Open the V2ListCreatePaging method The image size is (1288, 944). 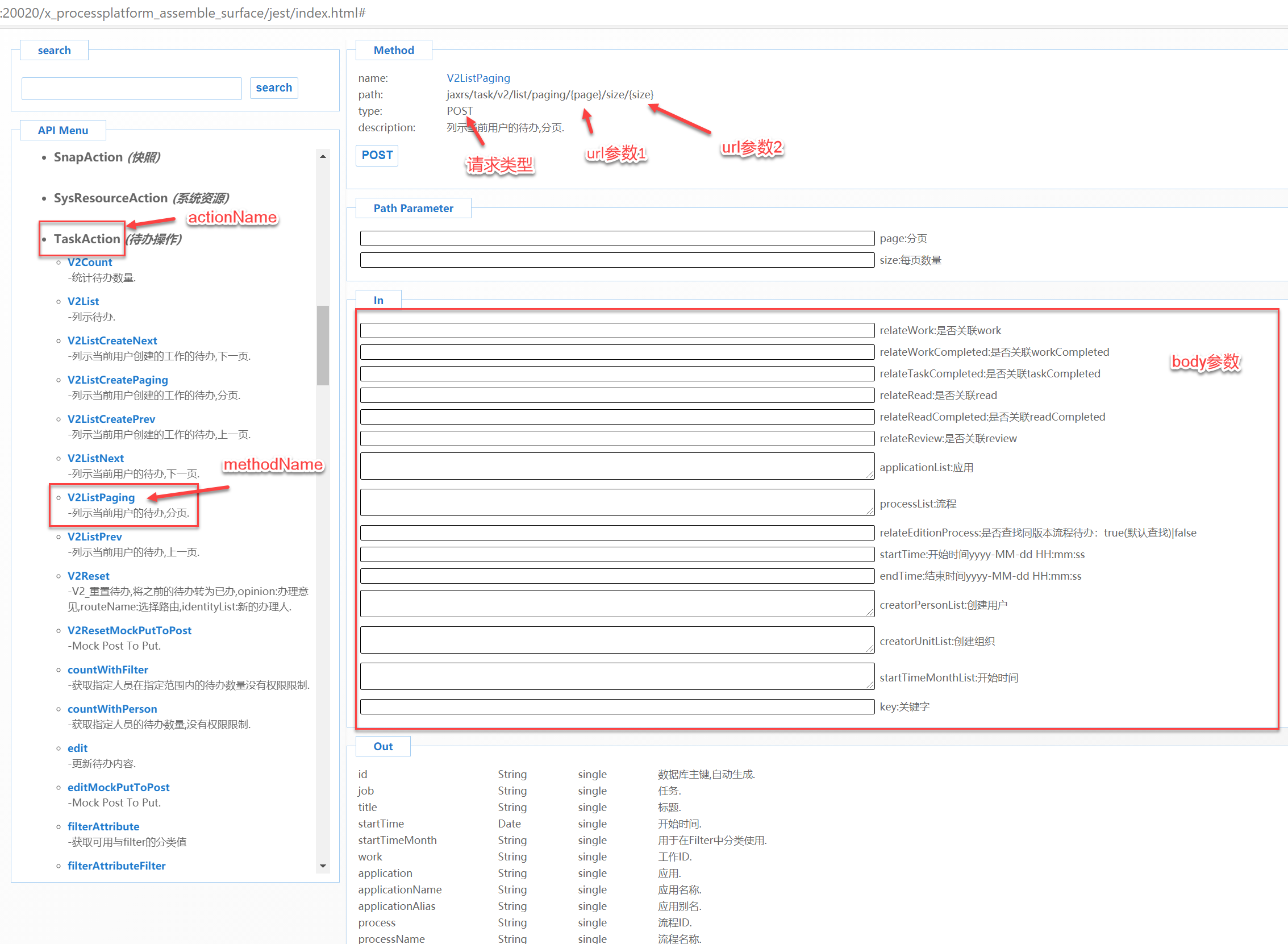[117, 380]
